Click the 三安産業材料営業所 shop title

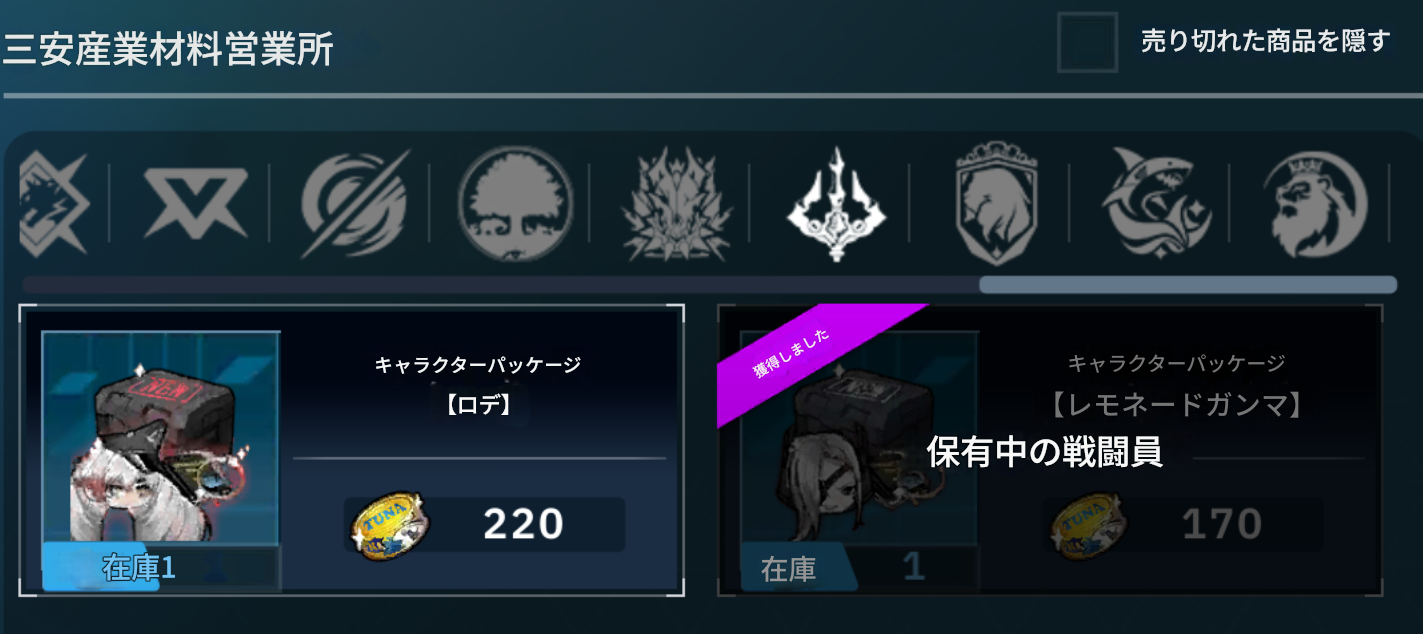[168, 50]
